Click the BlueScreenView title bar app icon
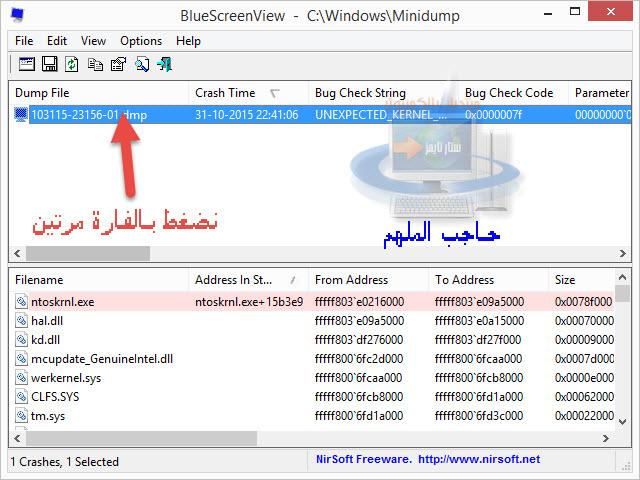This screenshot has width=640, height=480. (18, 15)
